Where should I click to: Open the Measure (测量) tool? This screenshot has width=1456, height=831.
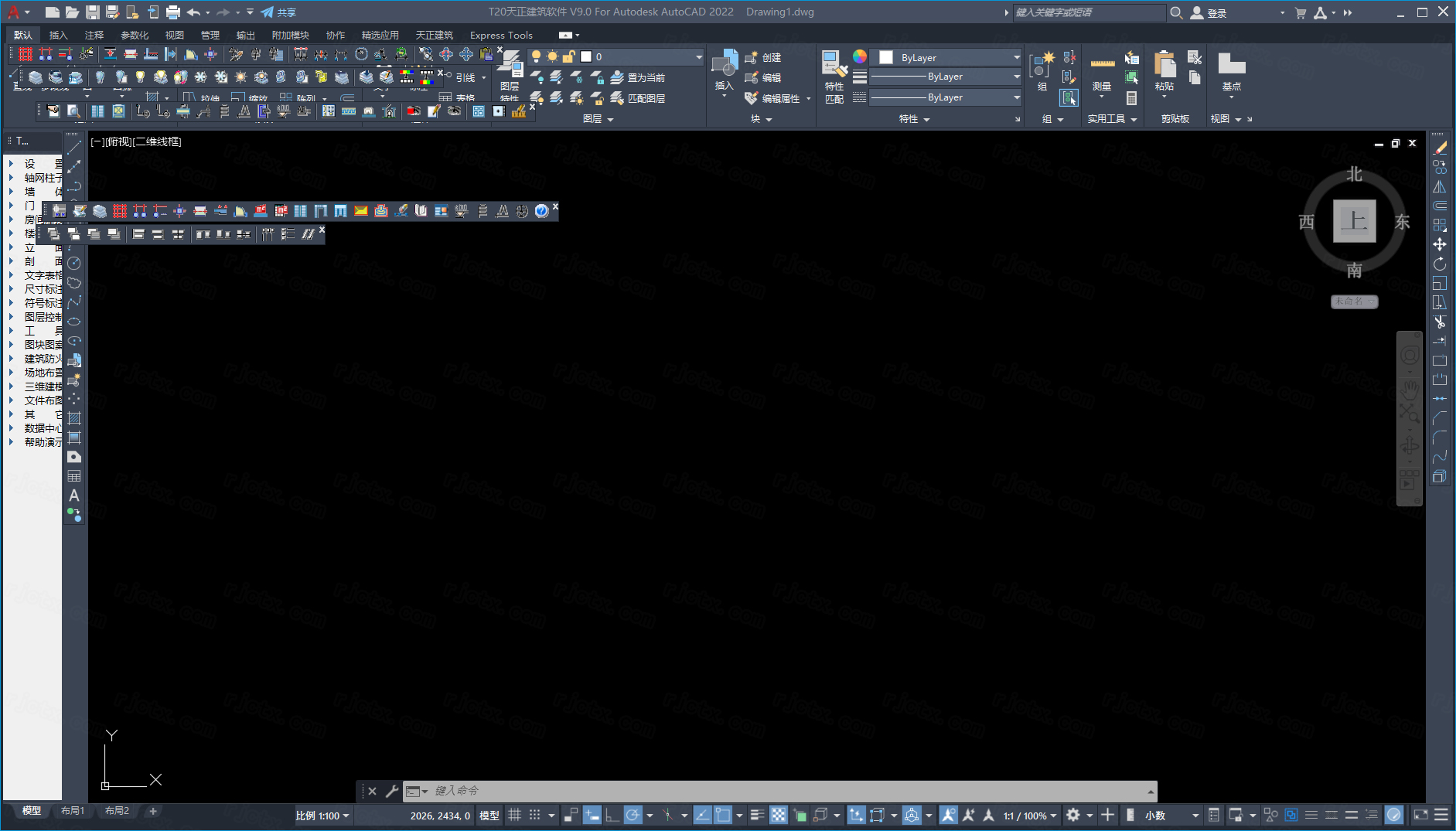click(x=1102, y=73)
